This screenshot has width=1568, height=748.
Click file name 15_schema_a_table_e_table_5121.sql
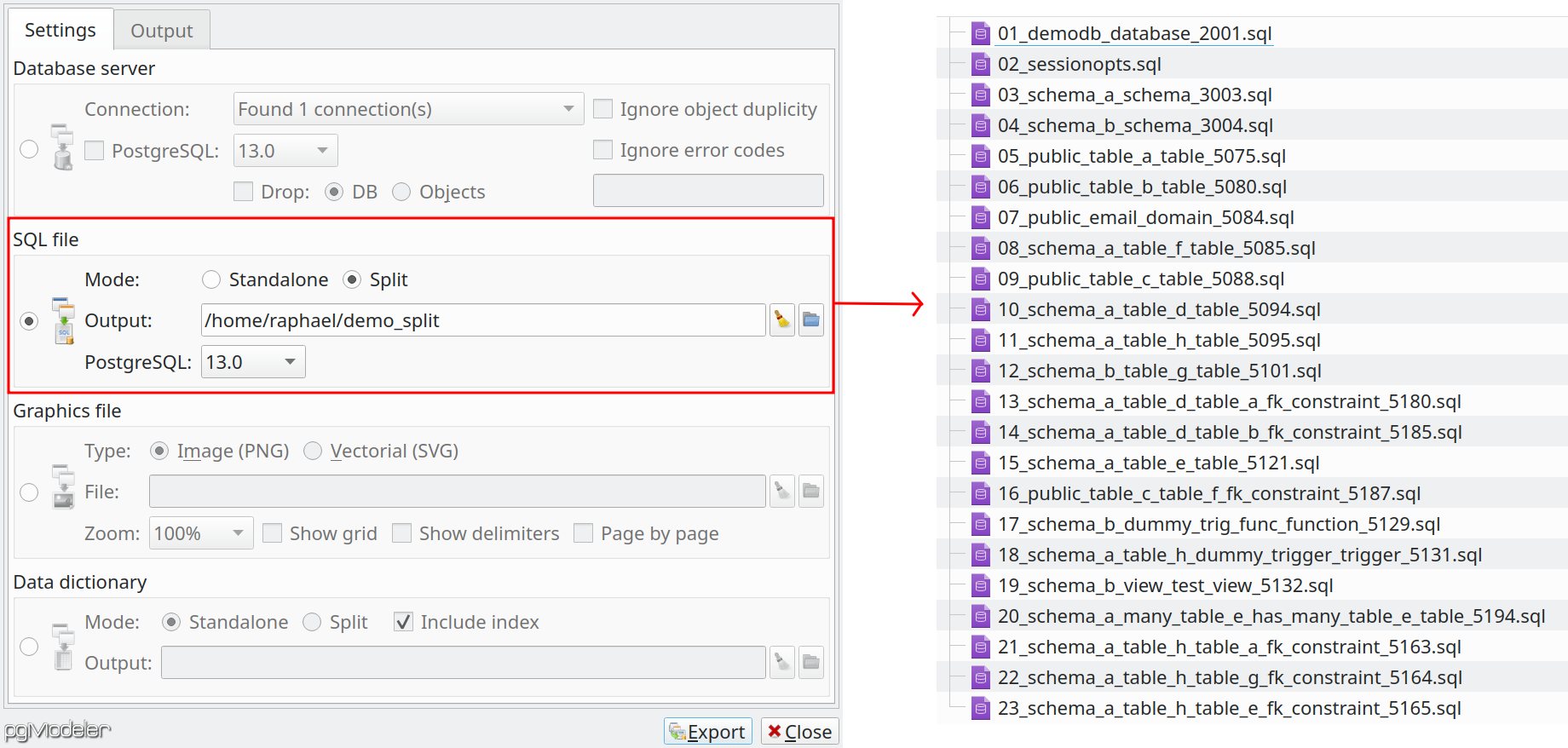click(1159, 463)
